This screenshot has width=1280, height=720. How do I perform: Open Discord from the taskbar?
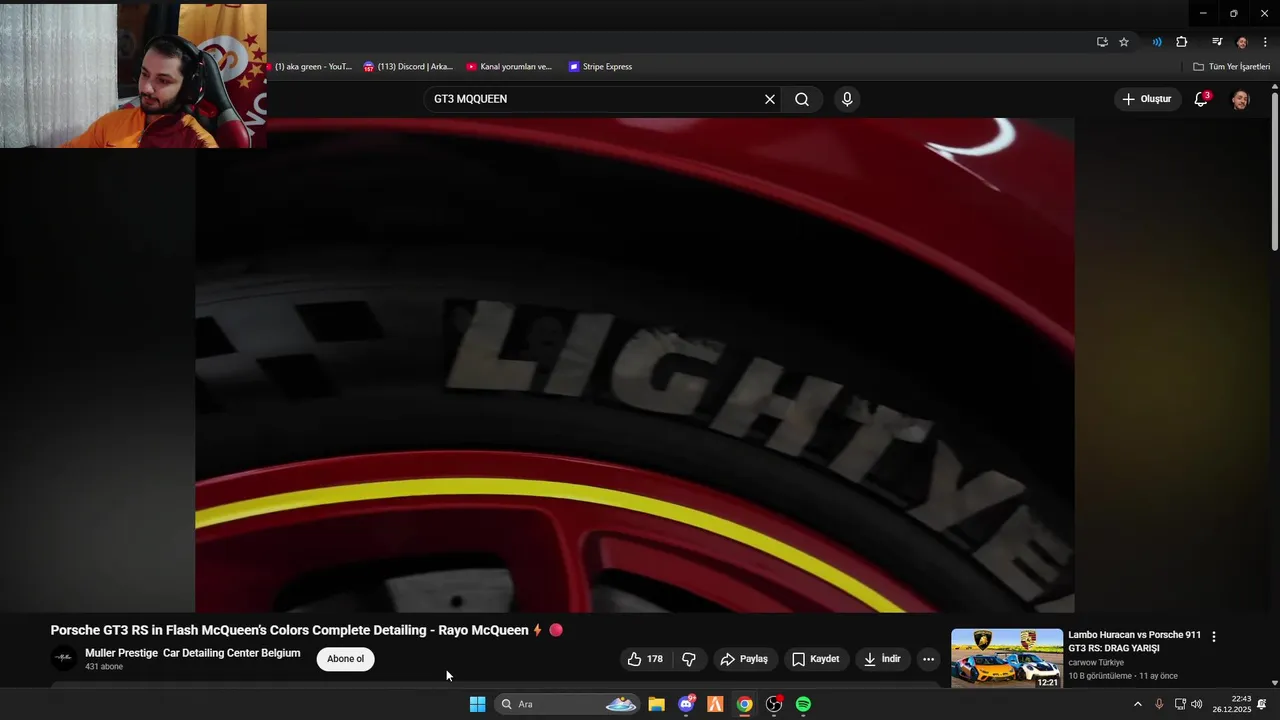point(686,704)
